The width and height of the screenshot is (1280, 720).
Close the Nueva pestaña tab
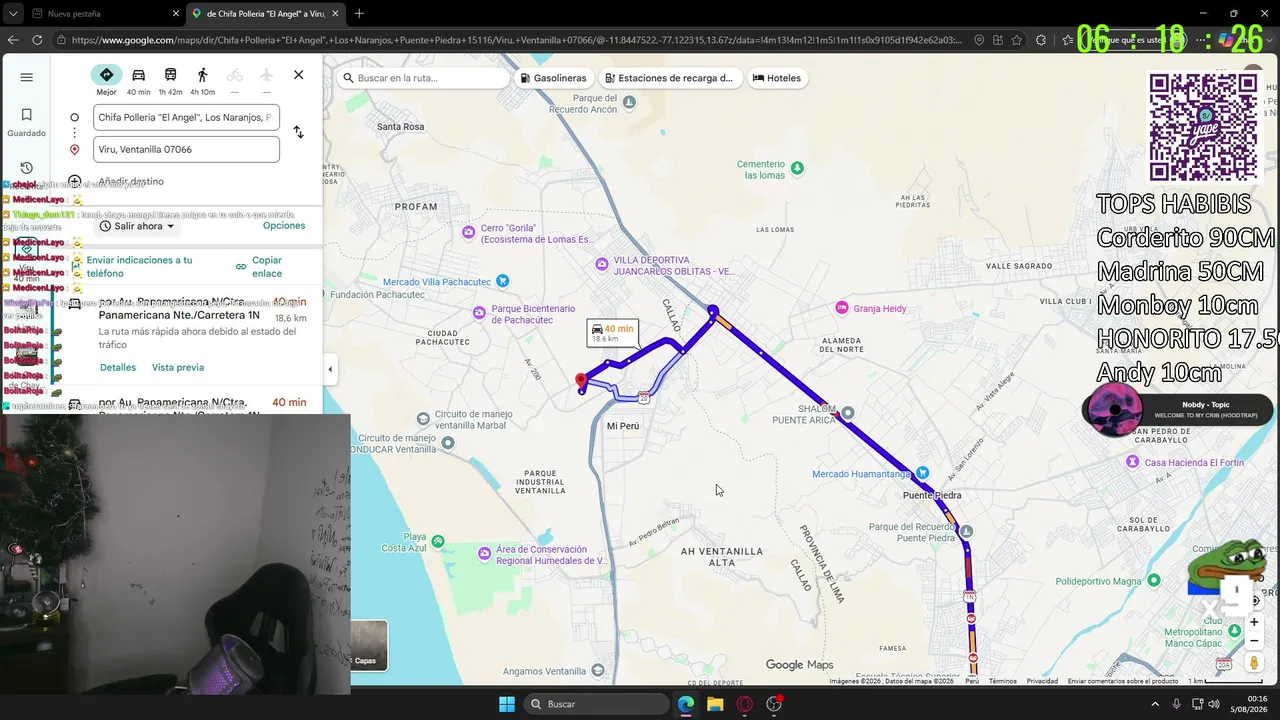(x=176, y=14)
